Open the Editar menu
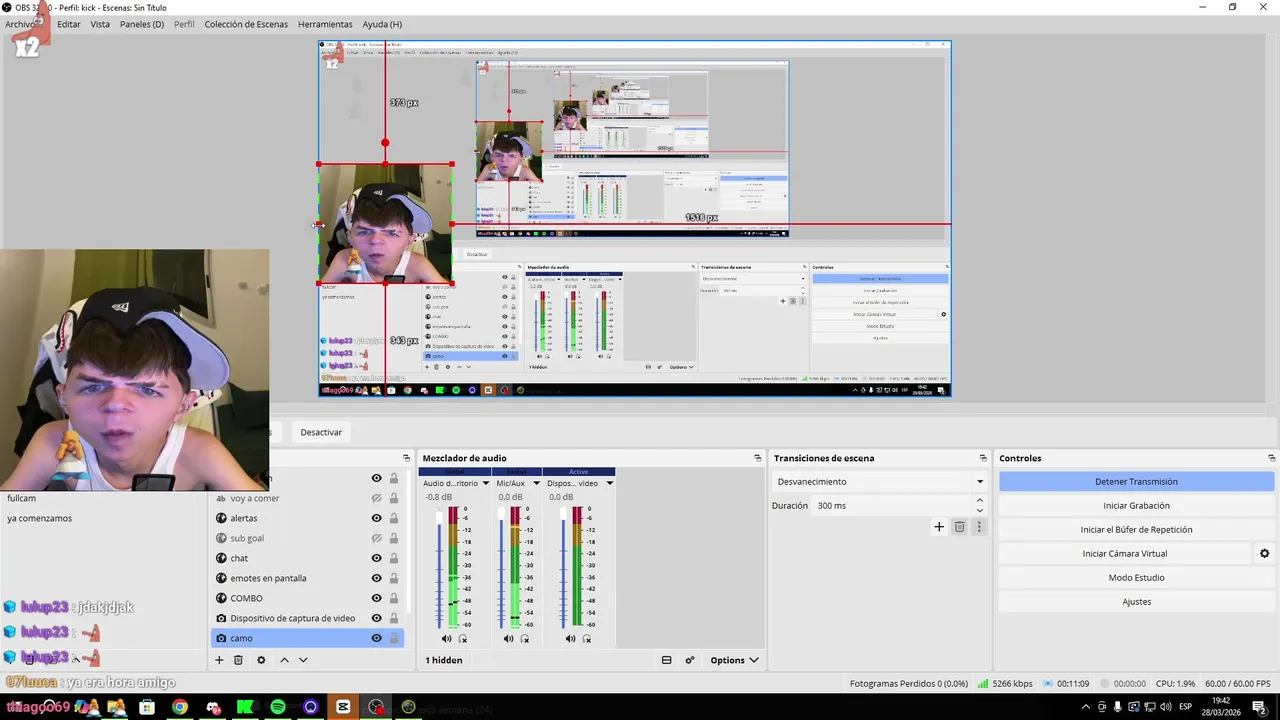Screen dimensions: 1280x720 tap(69, 24)
